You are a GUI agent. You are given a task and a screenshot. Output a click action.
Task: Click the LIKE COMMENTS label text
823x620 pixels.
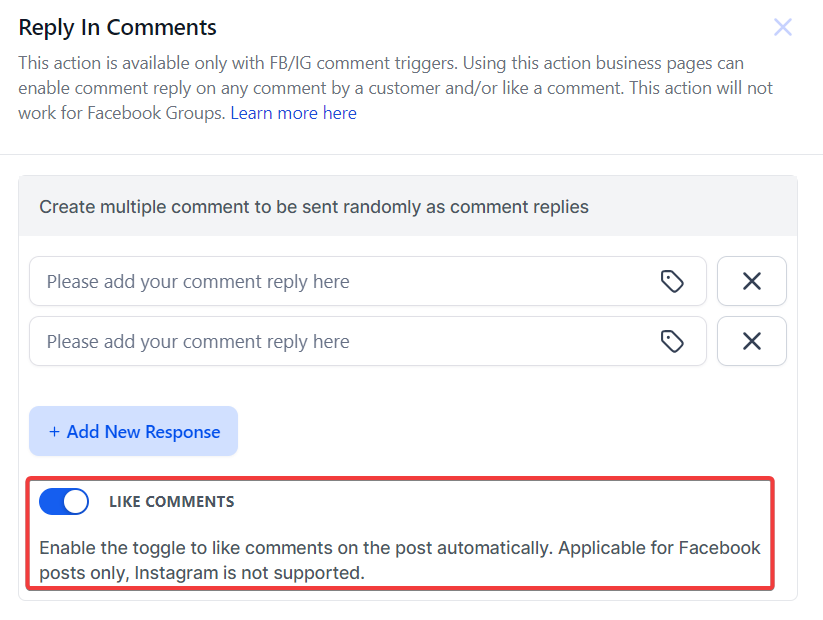(171, 502)
